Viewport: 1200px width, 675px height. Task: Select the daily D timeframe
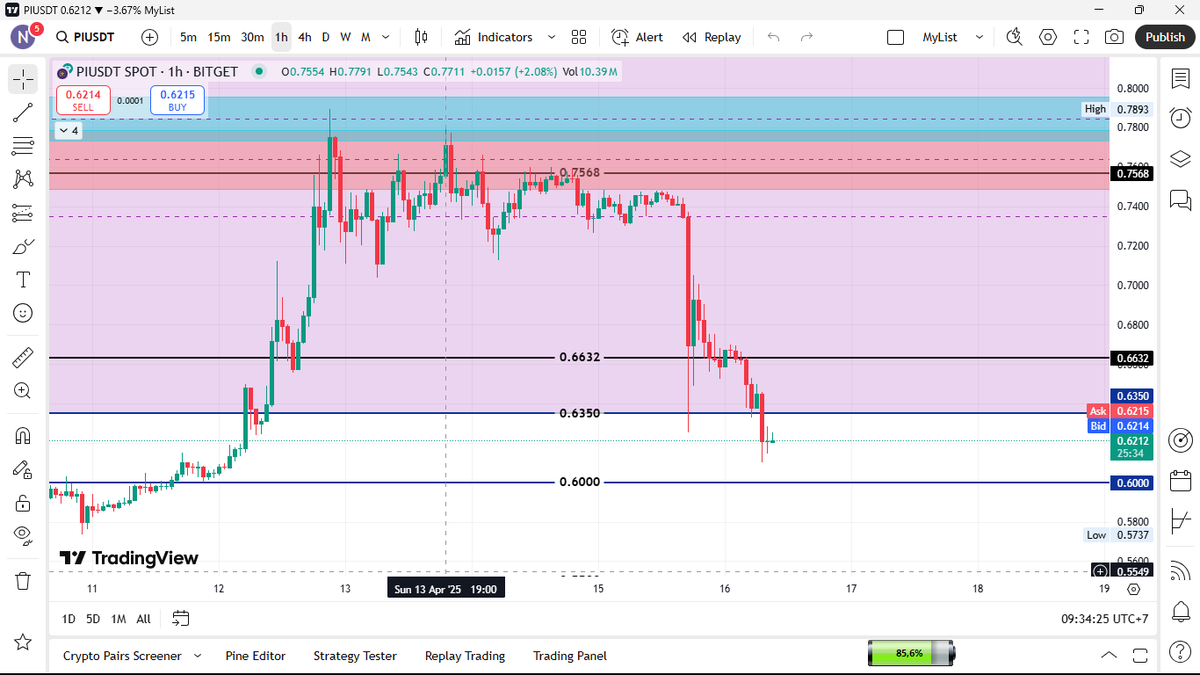click(x=325, y=37)
